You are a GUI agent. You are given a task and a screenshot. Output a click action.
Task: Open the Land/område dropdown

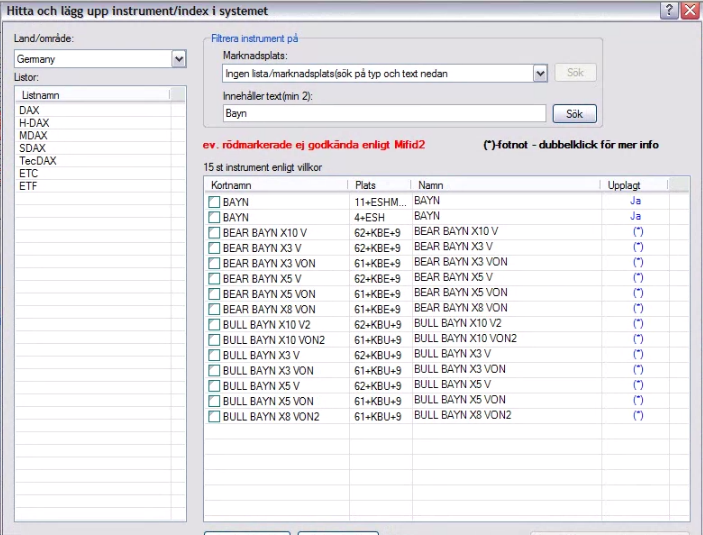point(179,60)
